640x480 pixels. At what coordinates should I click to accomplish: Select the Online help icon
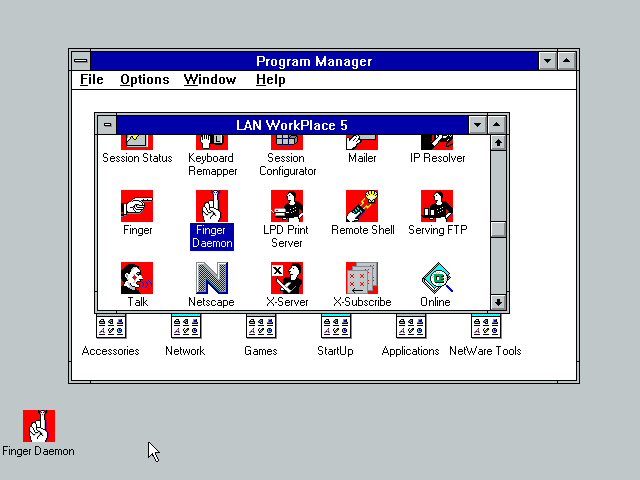(437, 278)
